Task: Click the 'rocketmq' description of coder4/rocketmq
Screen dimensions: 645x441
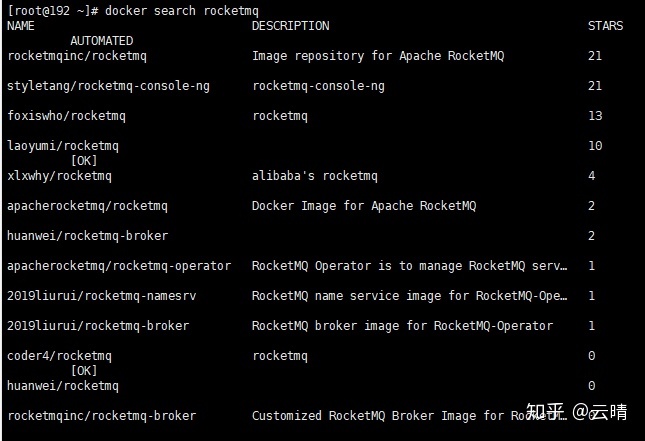Action: click(280, 356)
